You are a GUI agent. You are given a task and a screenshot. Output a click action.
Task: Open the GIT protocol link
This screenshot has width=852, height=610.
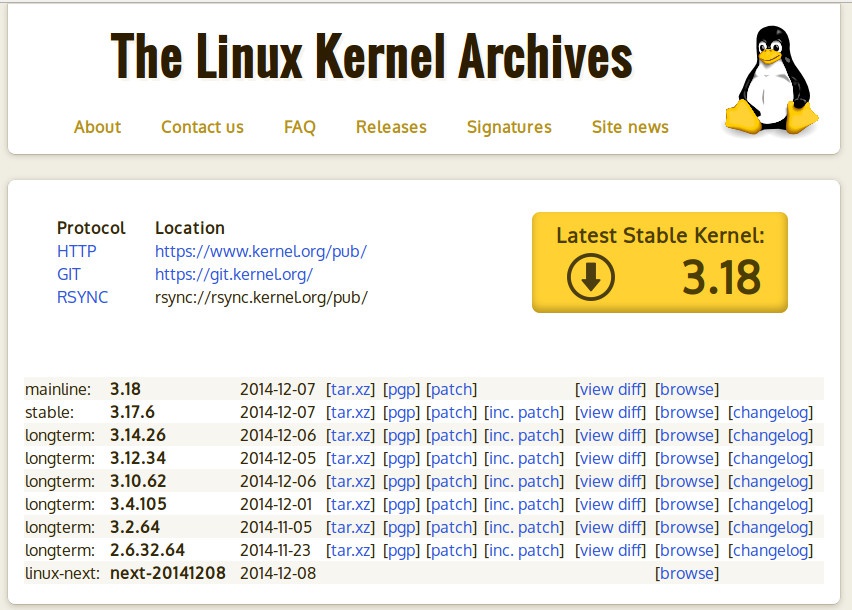pyautogui.click(x=69, y=274)
